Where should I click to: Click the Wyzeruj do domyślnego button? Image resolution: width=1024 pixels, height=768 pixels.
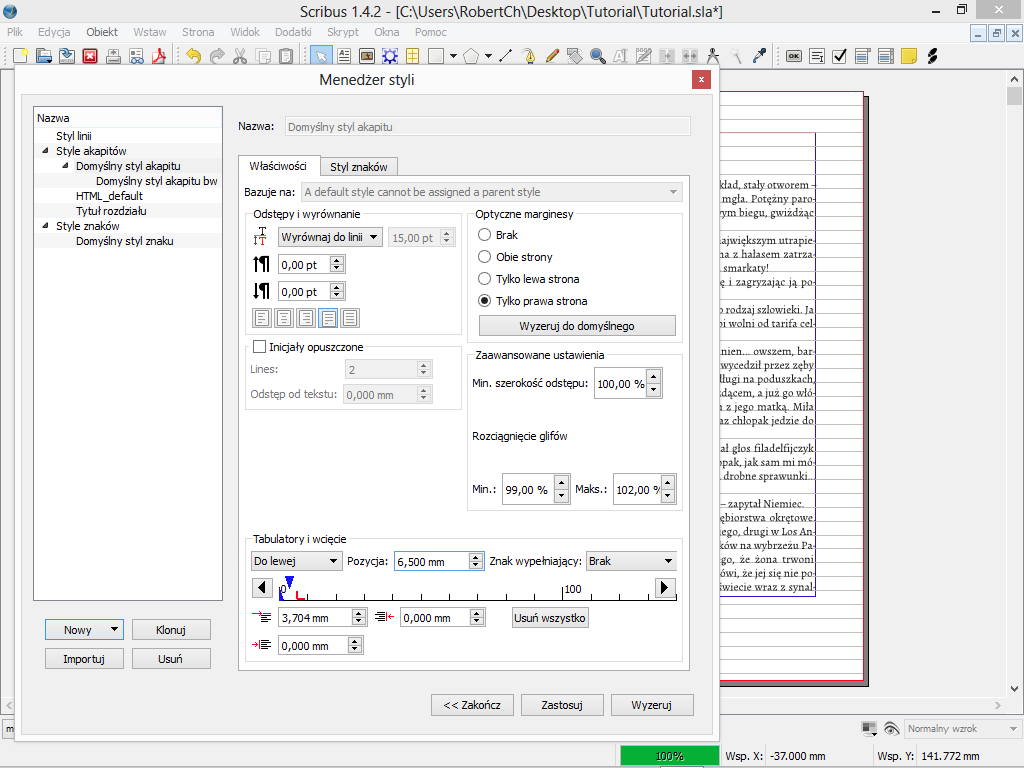coord(577,326)
